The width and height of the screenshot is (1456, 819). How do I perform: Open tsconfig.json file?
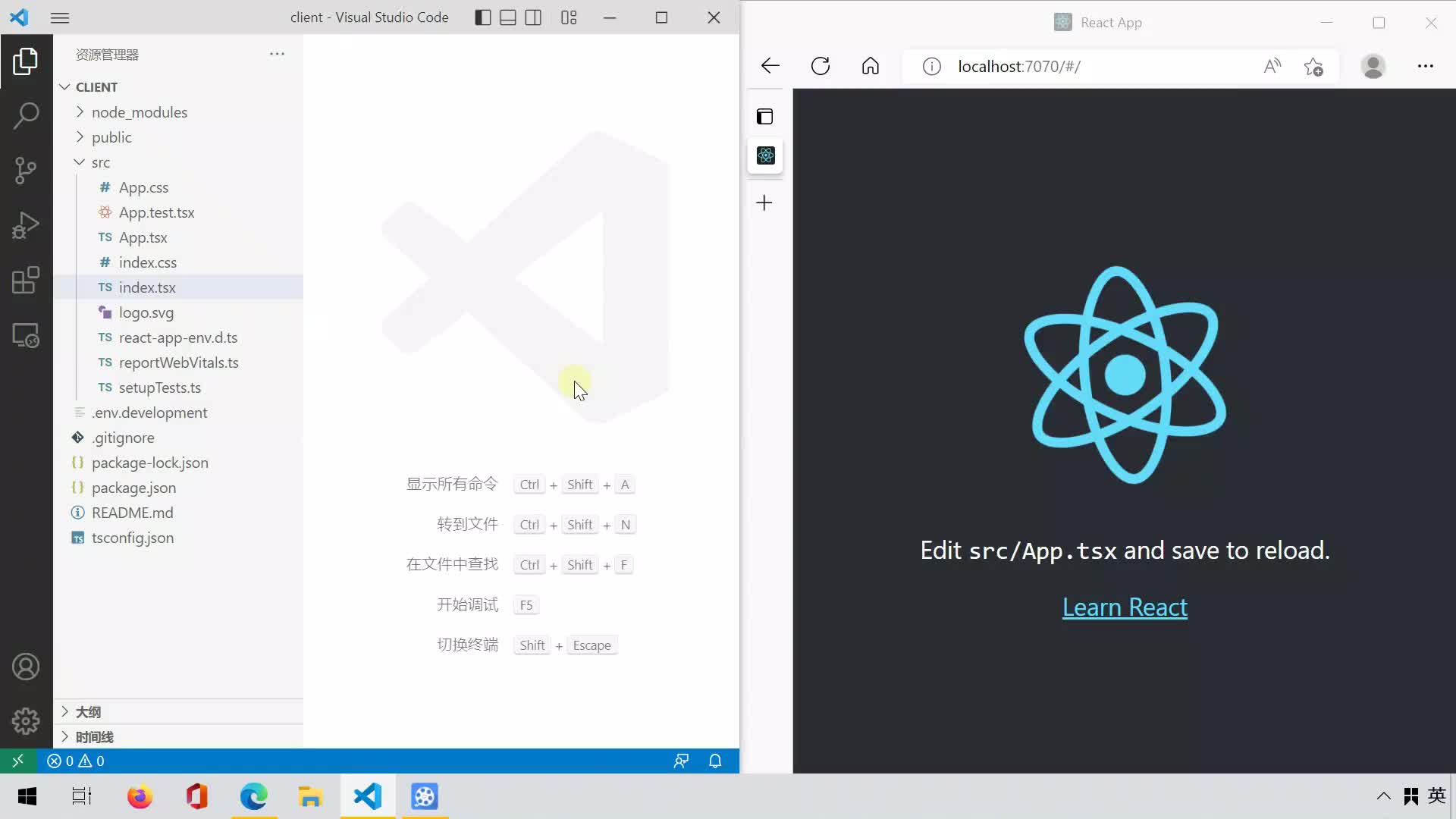pos(178,538)
